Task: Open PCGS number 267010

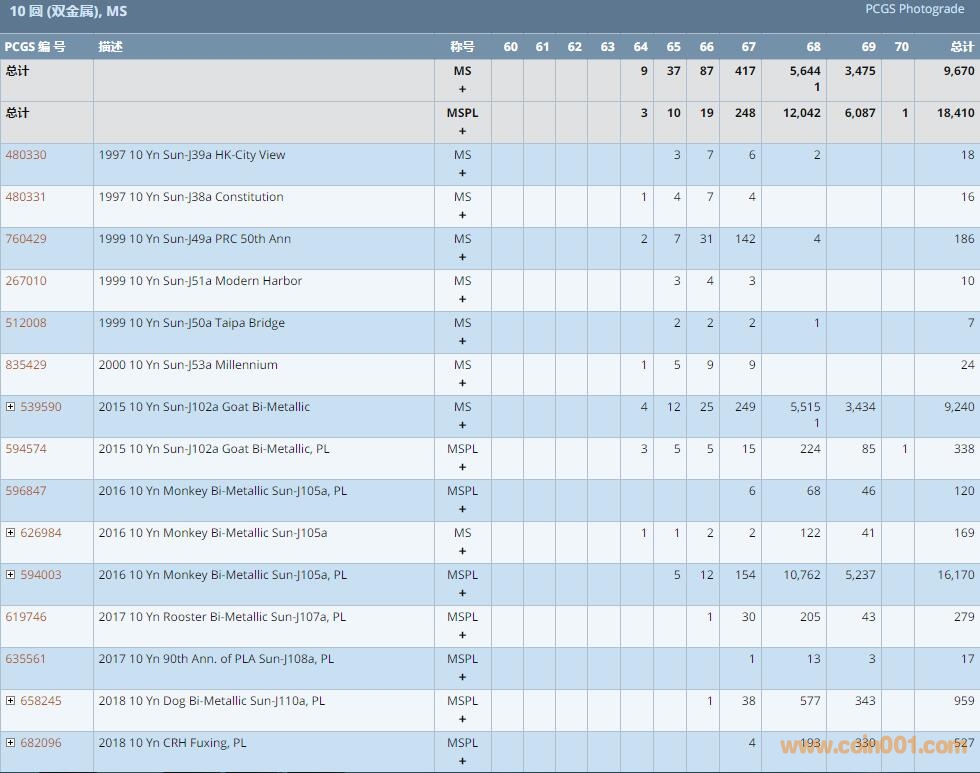Action: 26,281
